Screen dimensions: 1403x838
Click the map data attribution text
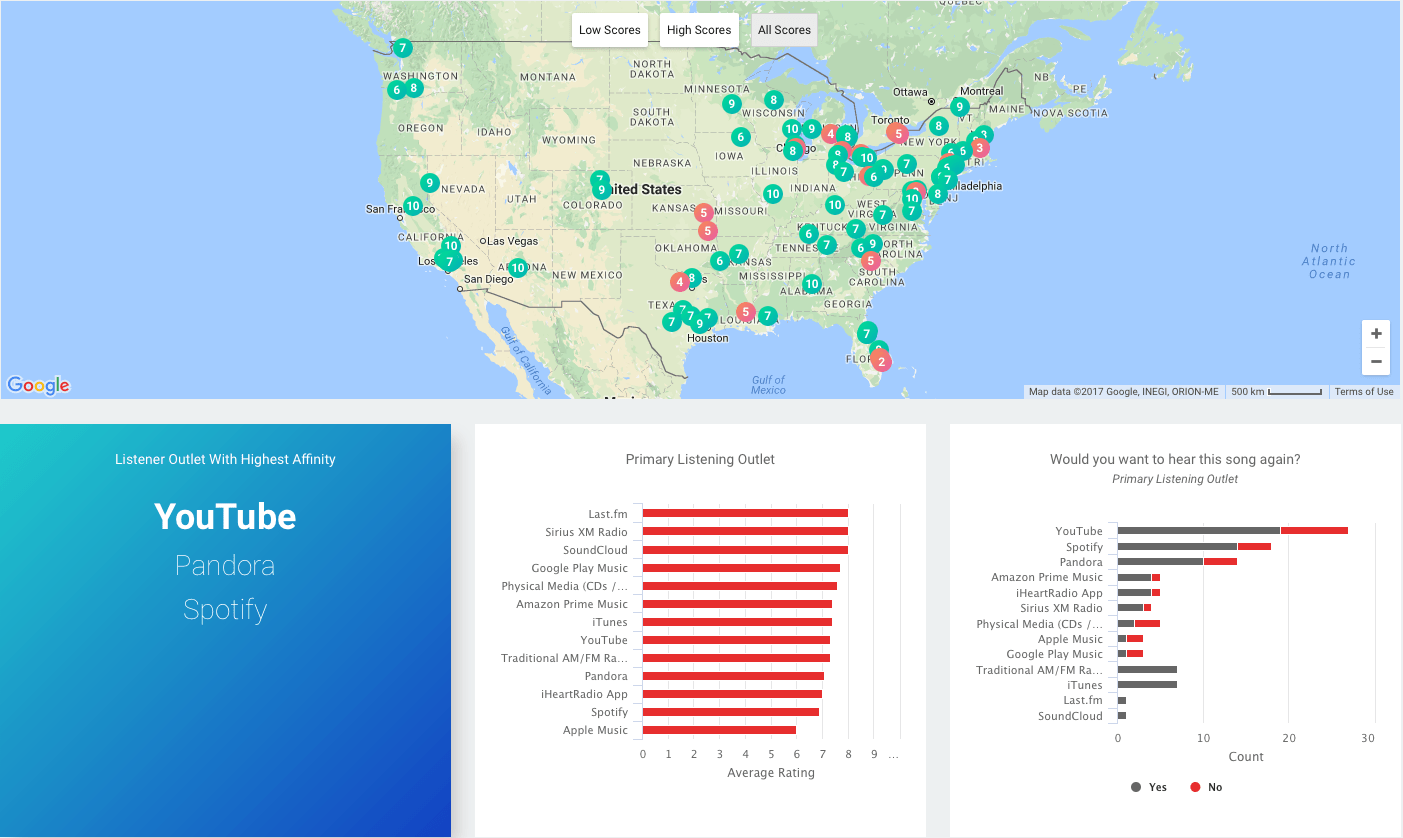tap(1124, 392)
